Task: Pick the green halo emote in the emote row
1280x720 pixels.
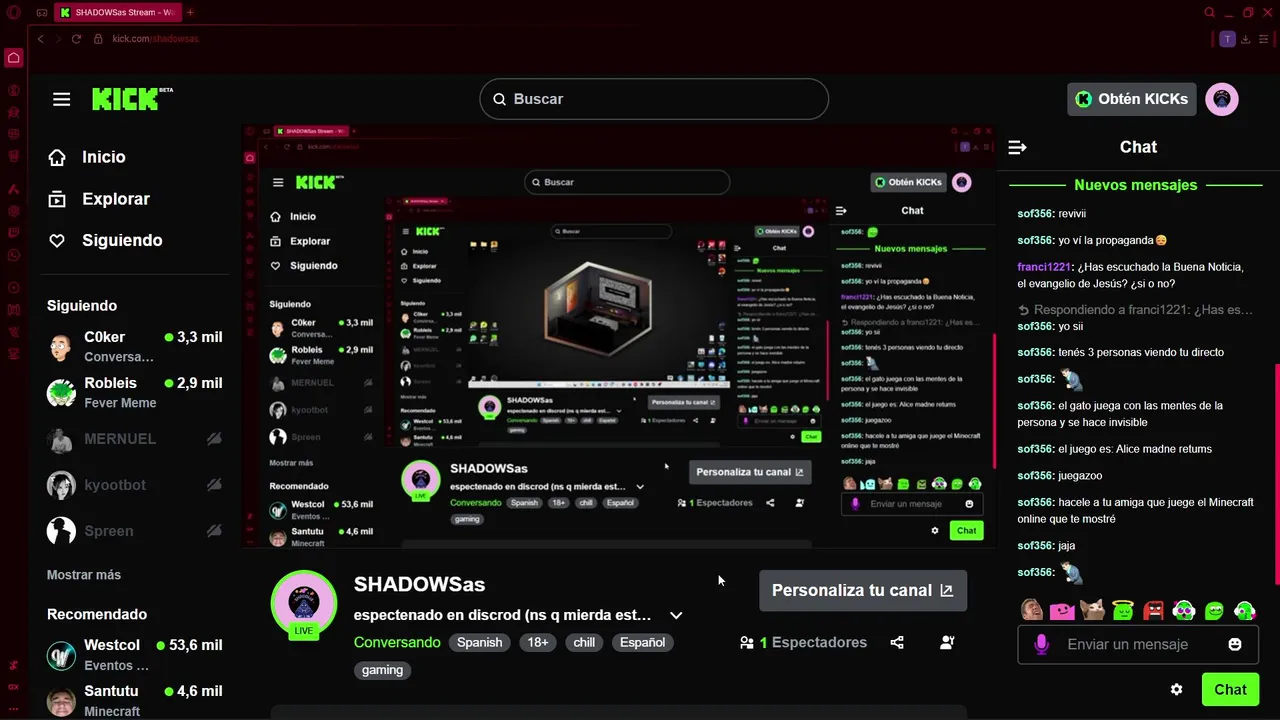Action: pyautogui.click(x=1123, y=609)
